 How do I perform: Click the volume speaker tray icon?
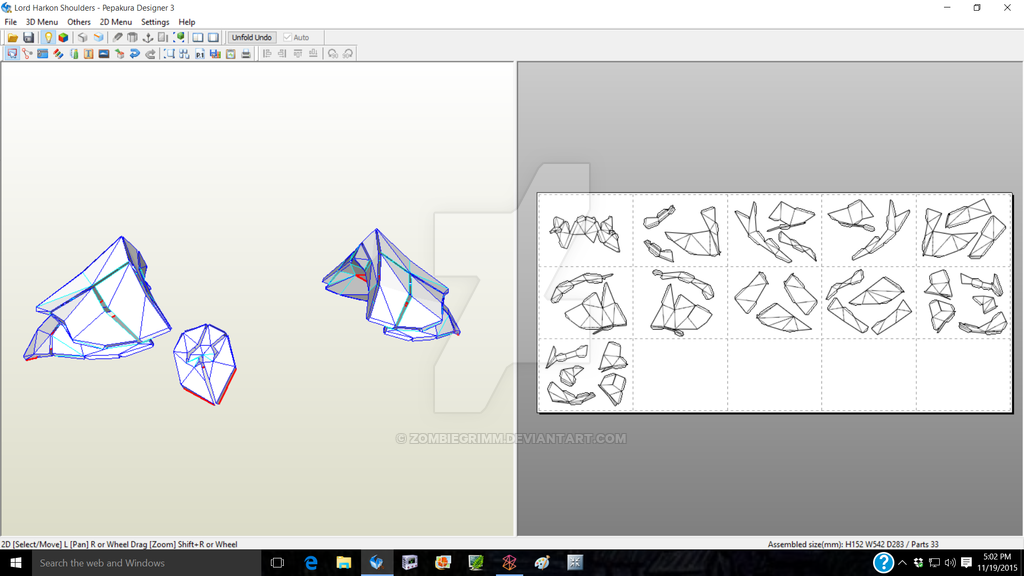pos(950,562)
